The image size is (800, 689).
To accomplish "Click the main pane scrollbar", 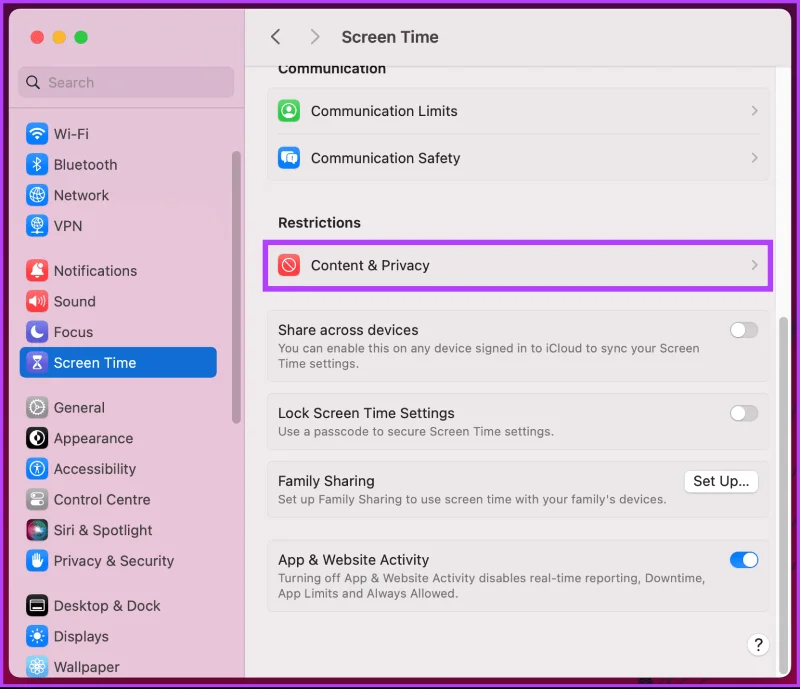I will 784,496.
